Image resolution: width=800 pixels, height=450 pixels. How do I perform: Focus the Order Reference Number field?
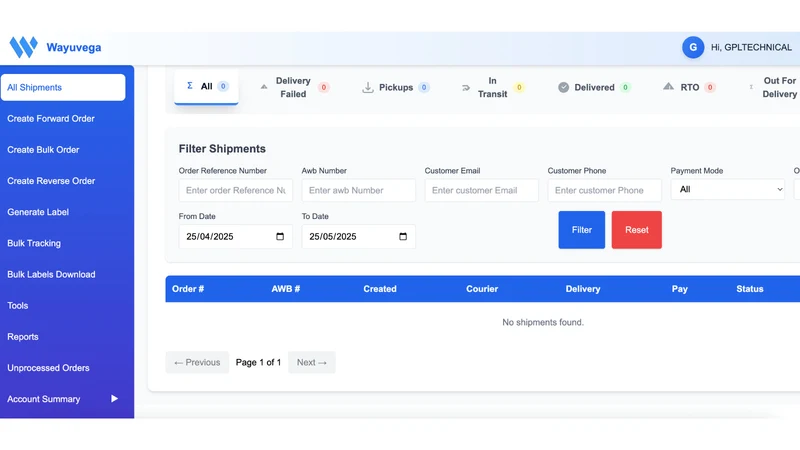click(x=236, y=190)
